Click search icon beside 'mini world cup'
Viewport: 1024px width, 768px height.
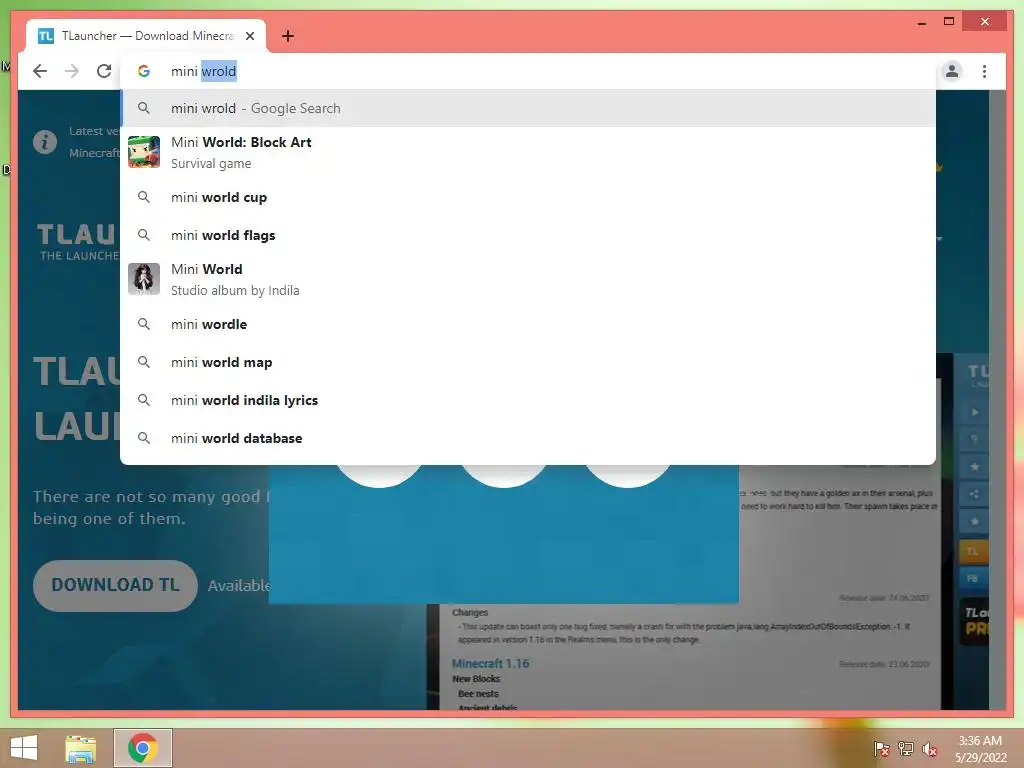pyautogui.click(x=144, y=197)
